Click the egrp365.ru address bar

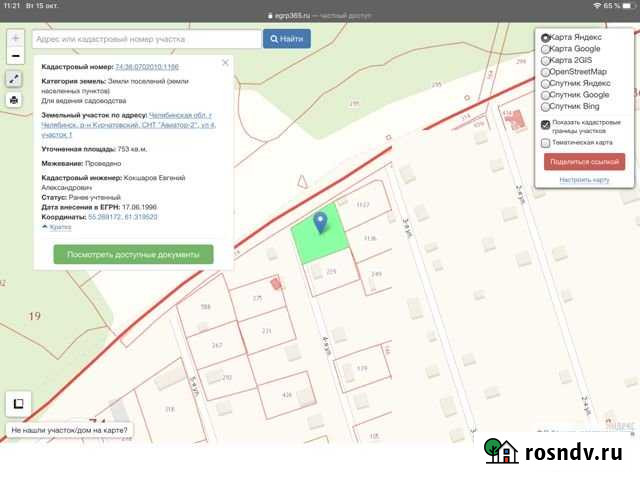coord(320,16)
